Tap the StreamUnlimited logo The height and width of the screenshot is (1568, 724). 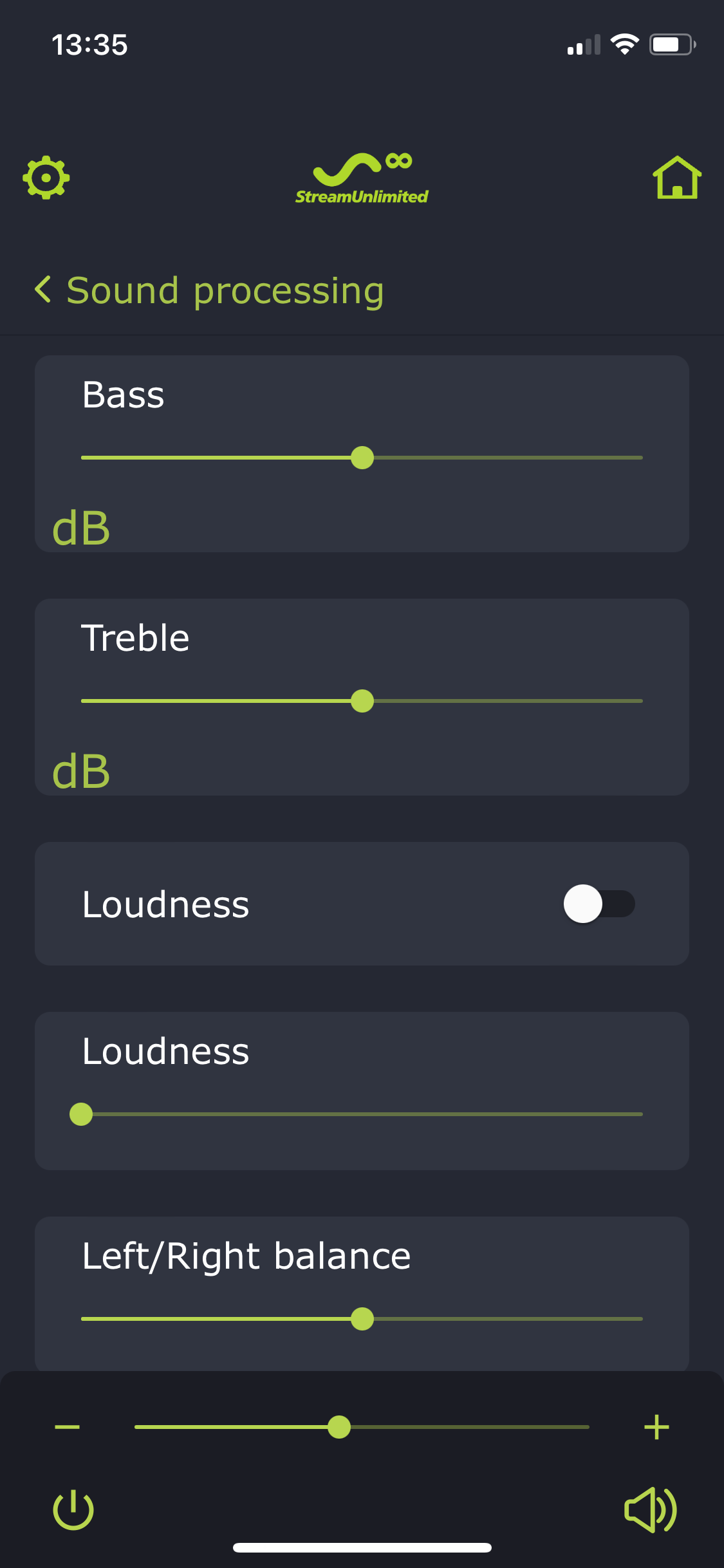362,179
